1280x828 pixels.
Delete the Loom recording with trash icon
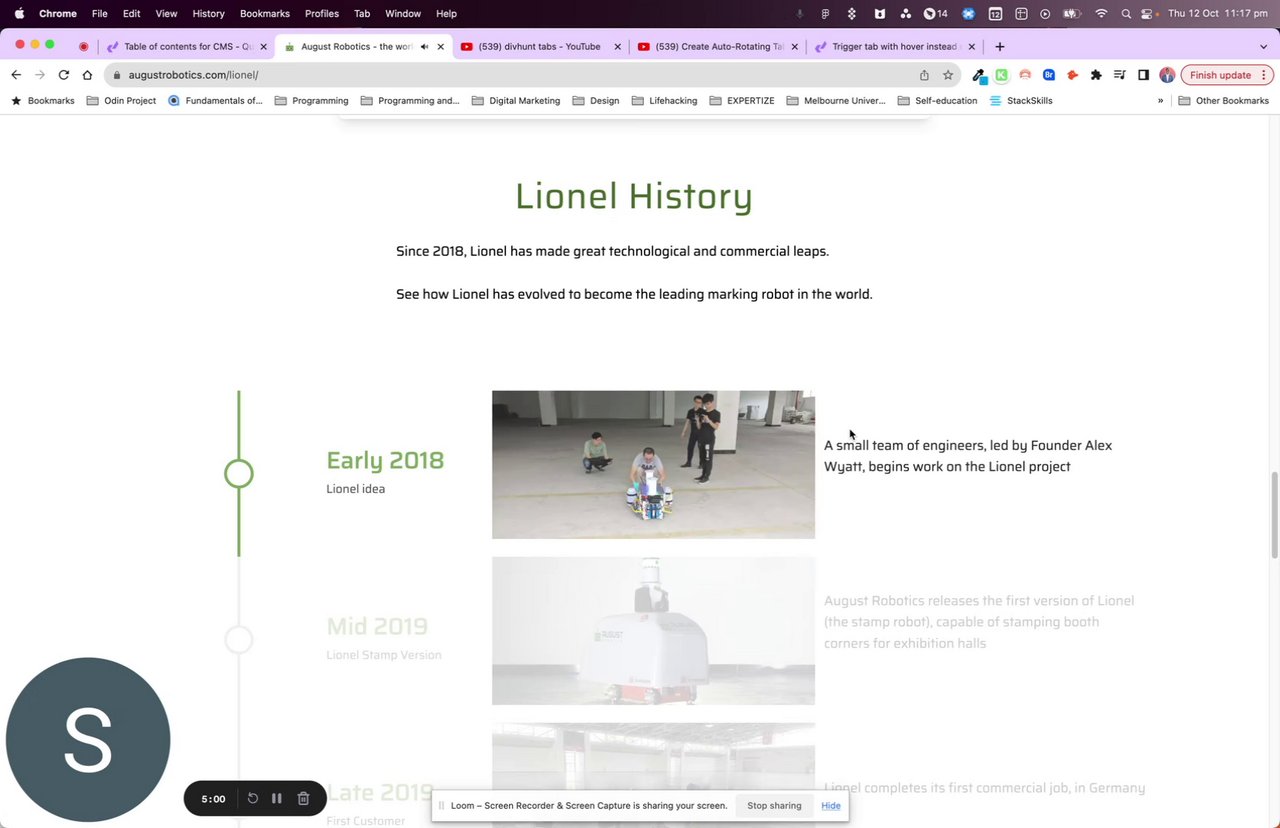pyautogui.click(x=303, y=798)
